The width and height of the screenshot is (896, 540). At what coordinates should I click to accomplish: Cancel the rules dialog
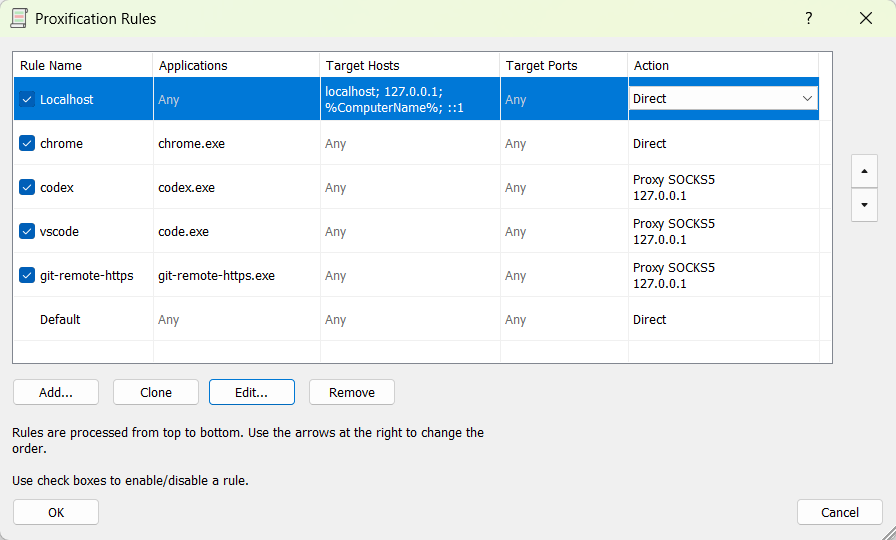point(840,513)
